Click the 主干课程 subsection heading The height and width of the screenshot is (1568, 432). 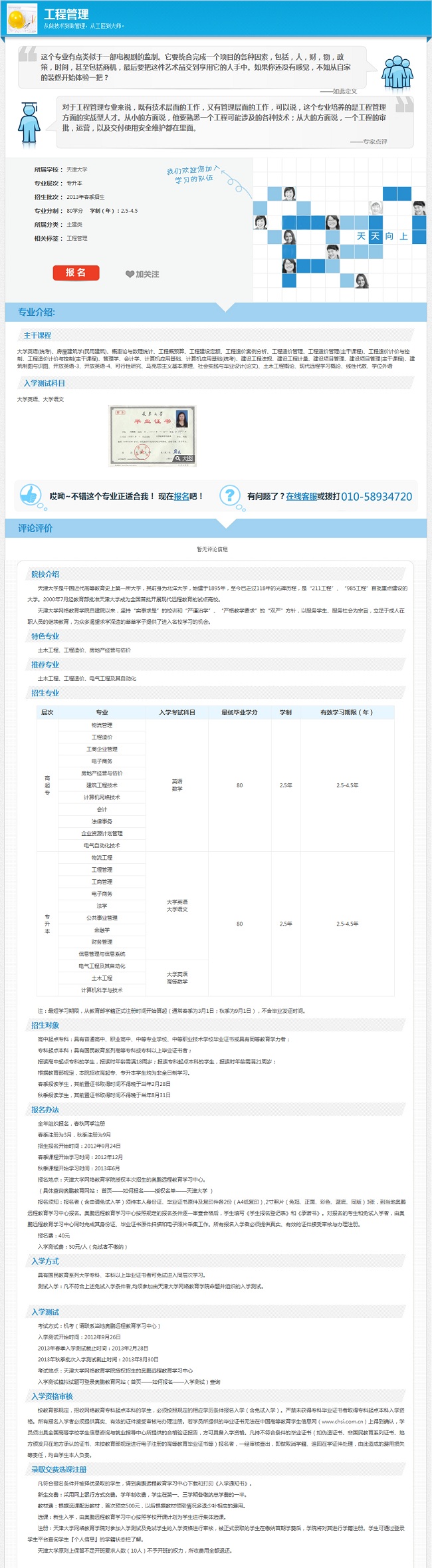tap(37, 335)
